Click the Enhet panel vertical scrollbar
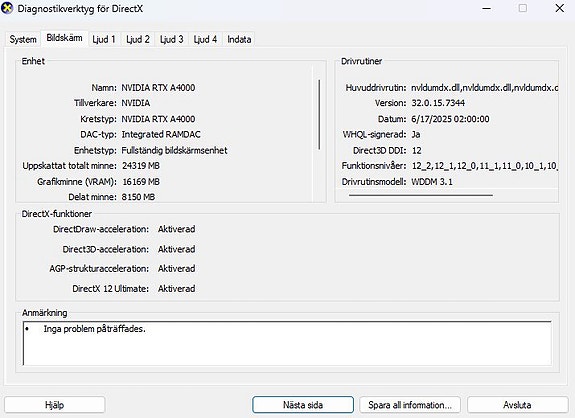 click(x=319, y=114)
